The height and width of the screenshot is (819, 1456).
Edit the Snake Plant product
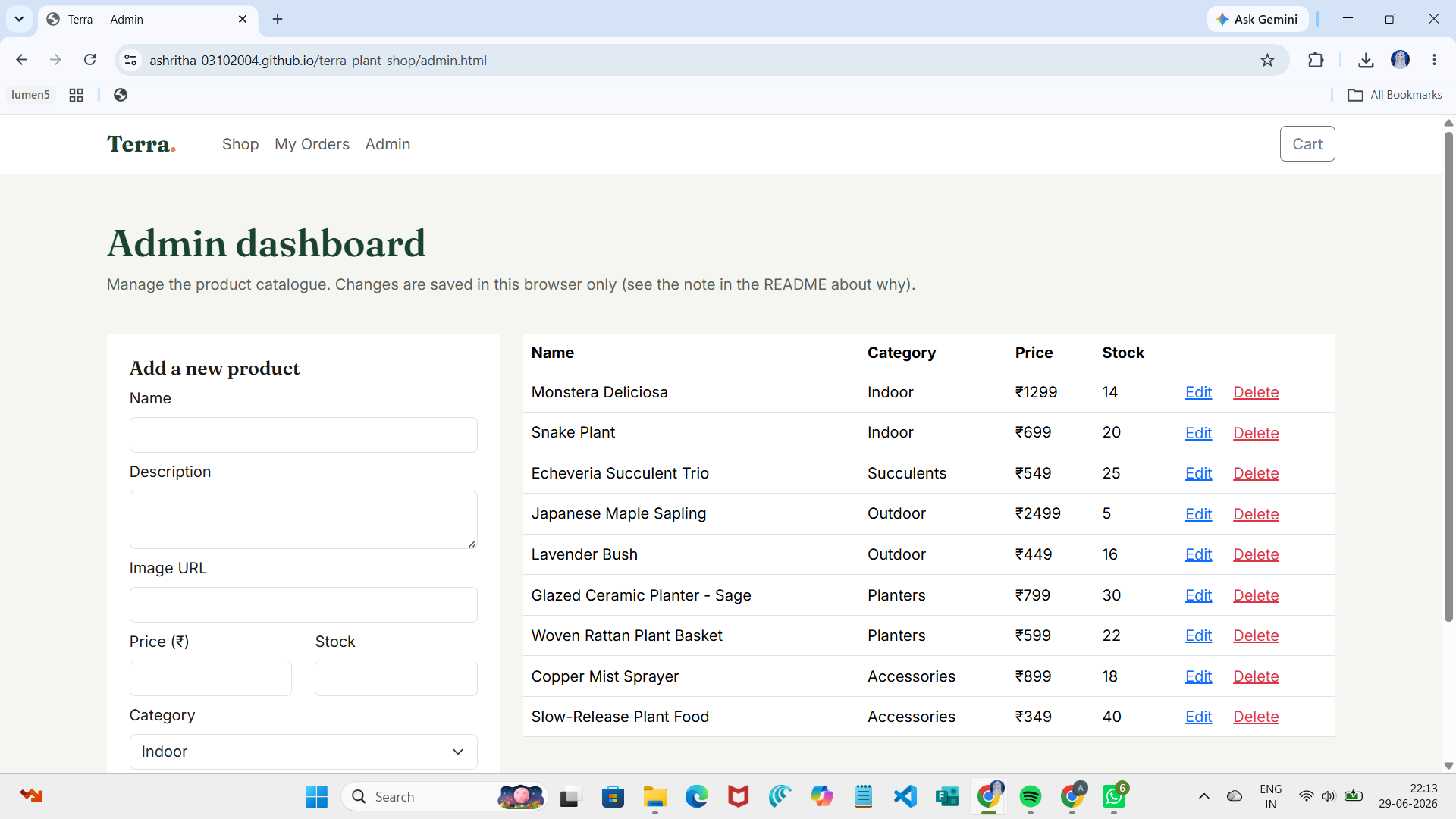tap(1198, 433)
